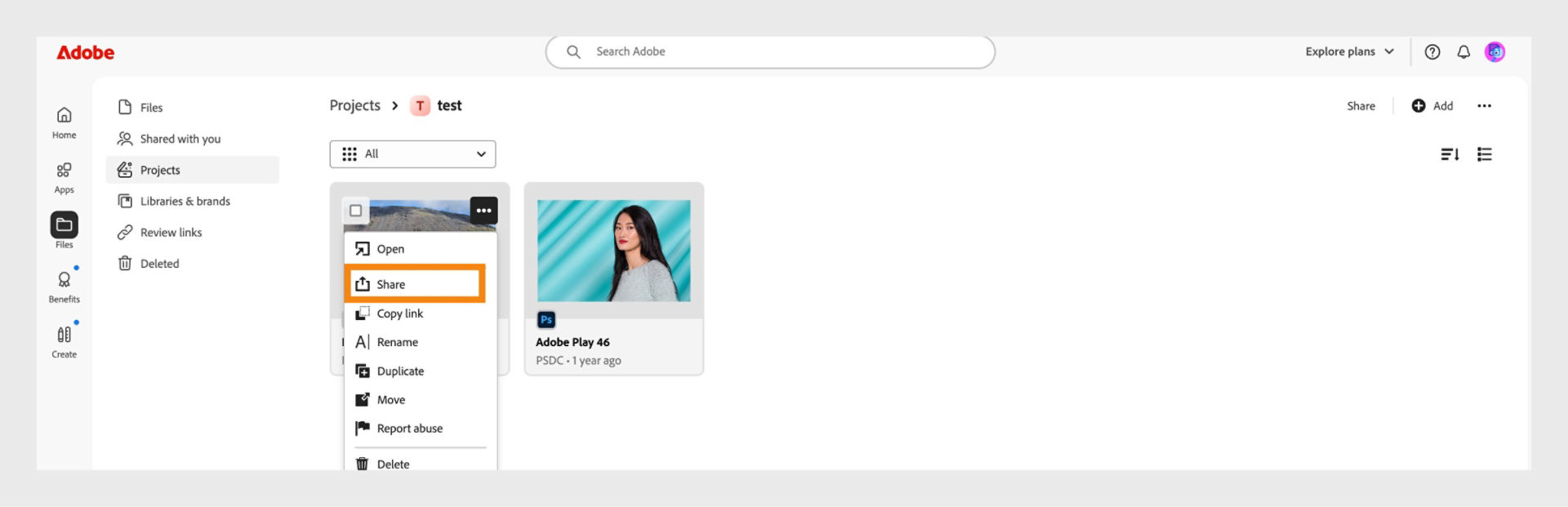Choose Duplicate from the context menu
The height and width of the screenshot is (507, 1568).
[421, 371]
